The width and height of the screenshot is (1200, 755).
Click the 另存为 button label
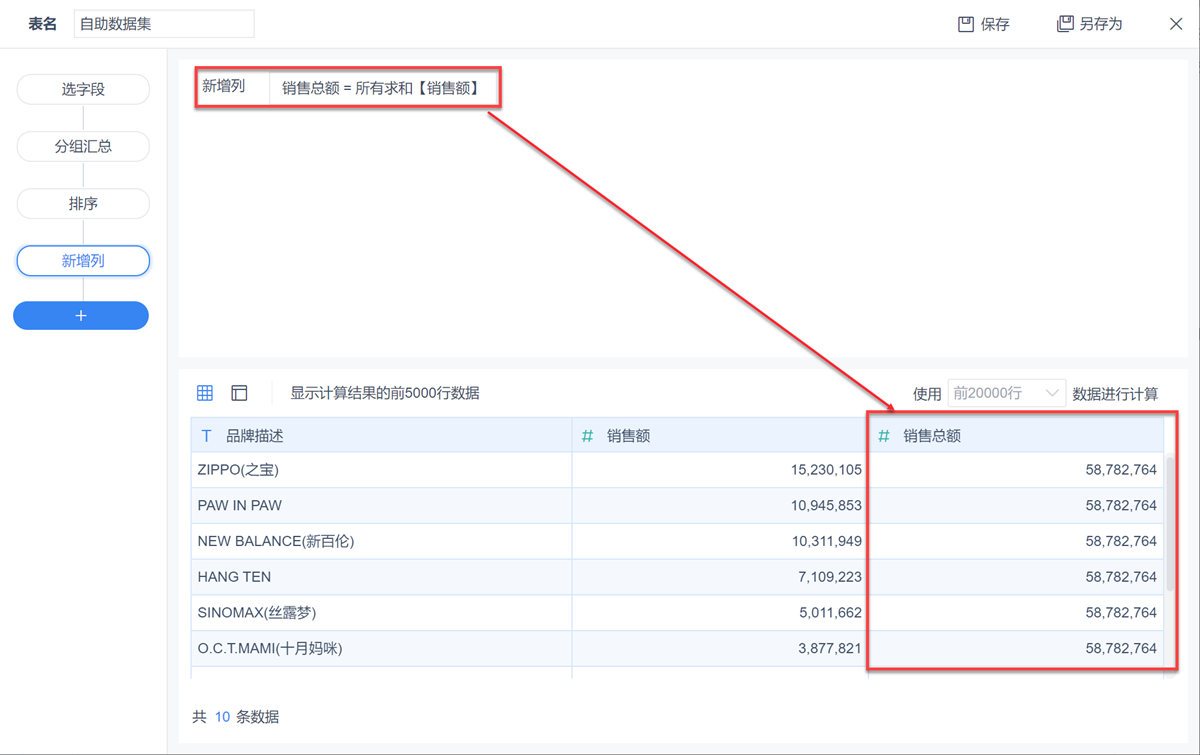(x=1101, y=24)
